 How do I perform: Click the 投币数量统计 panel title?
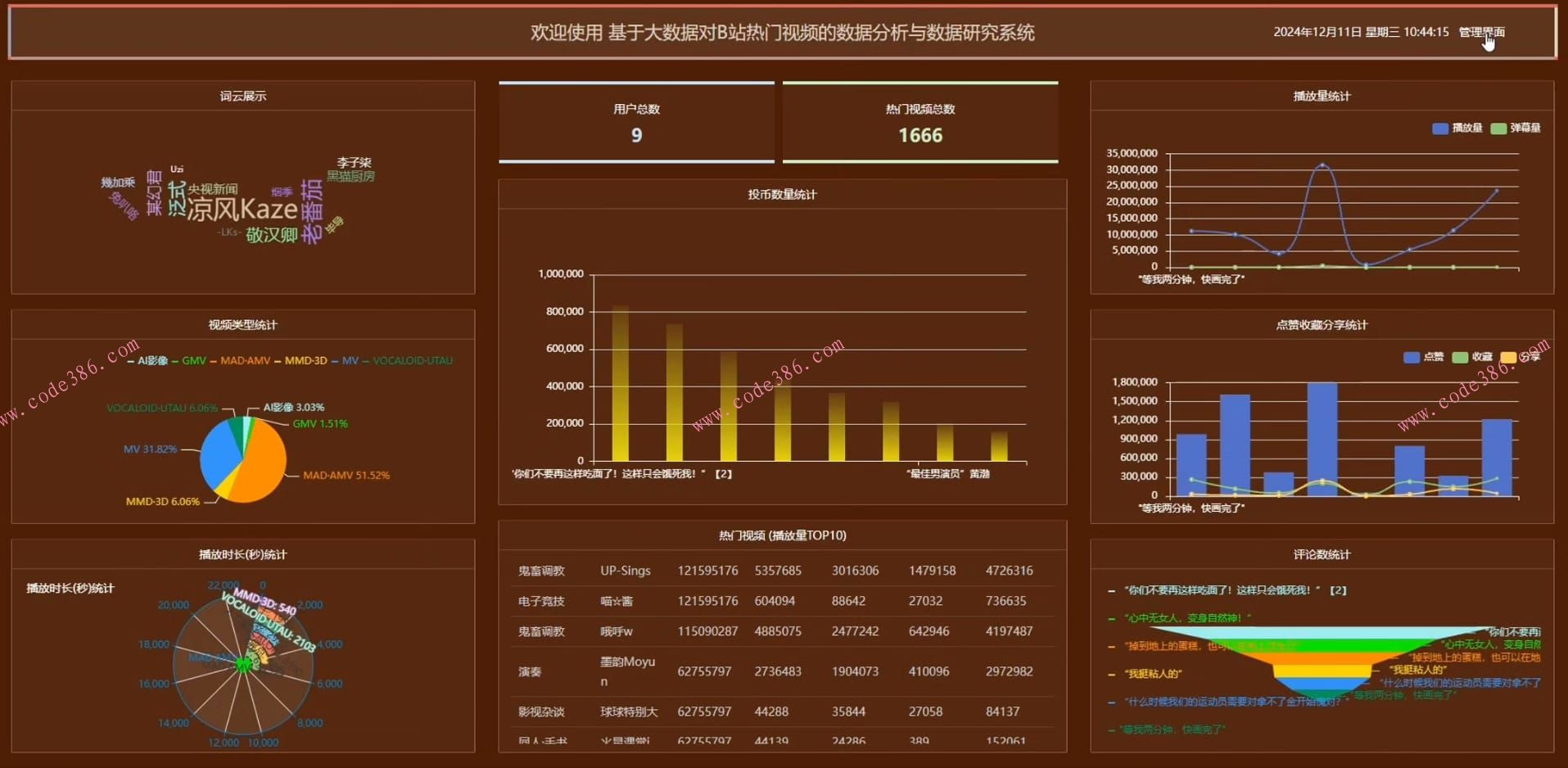782,194
